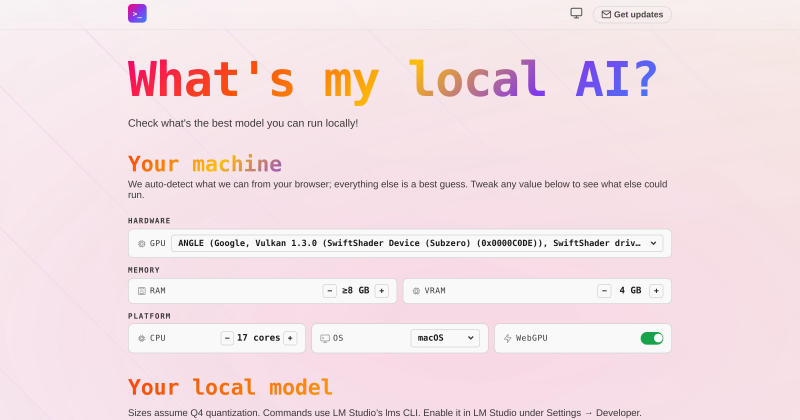800x420 pixels.
Task: Click the 17 cores value
Action: click(x=259, y=338)
